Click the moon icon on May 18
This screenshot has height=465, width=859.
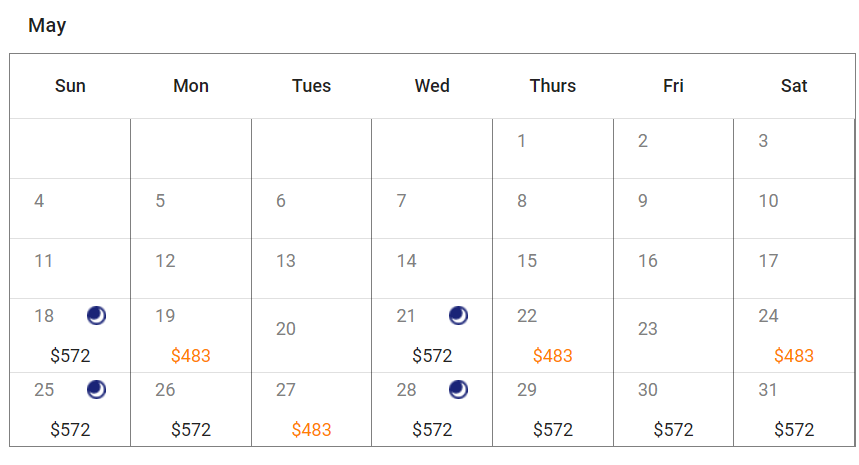tap(96, 316)
